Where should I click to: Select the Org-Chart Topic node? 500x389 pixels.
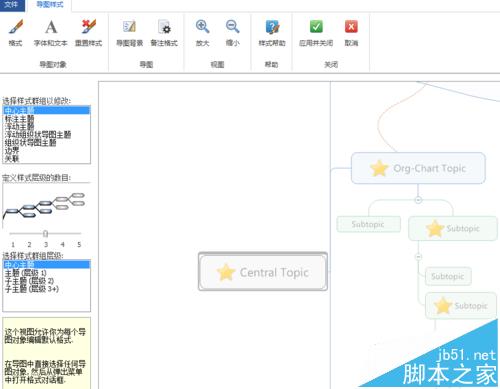[x=418, y=168]
